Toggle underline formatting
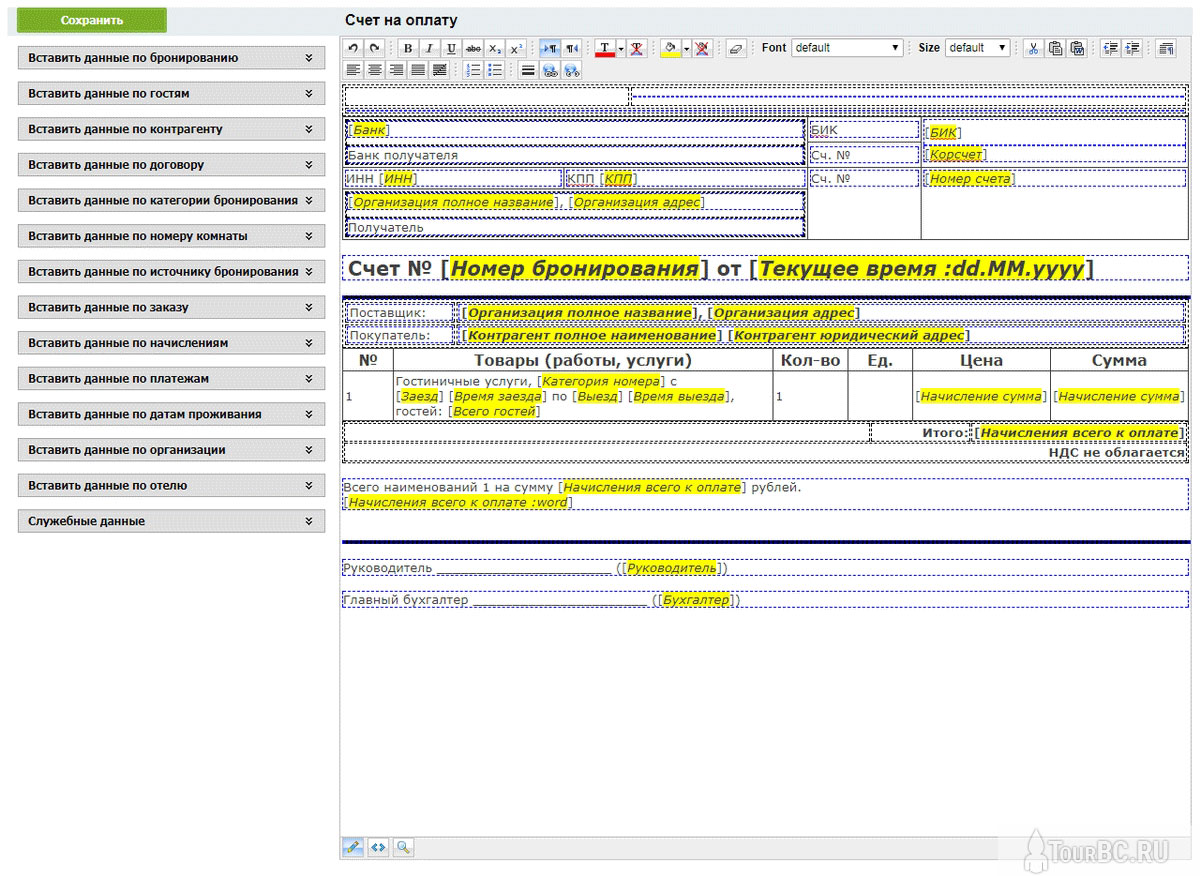The height and width of the screenshot is (876, 1200). click(451, 48)
